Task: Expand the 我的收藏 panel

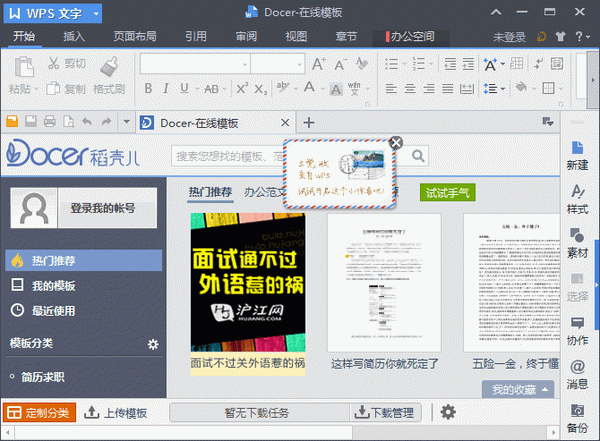Action: 521,389
